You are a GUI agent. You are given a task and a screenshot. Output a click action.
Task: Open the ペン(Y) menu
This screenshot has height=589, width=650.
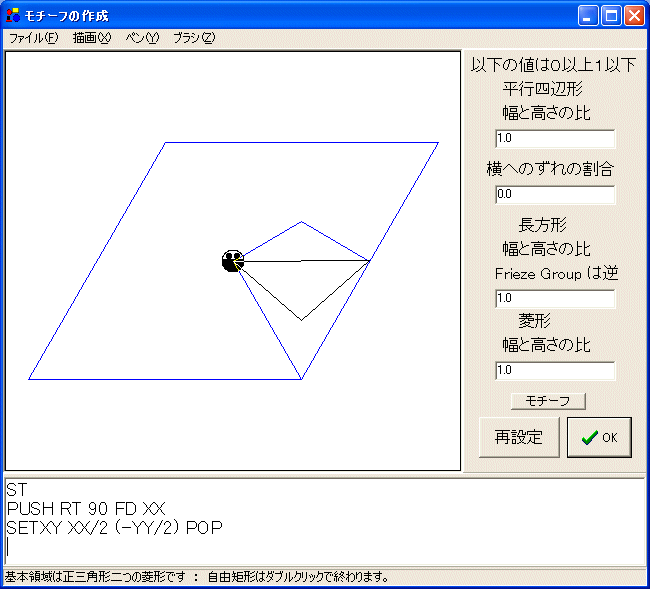[x=142, y=38]
